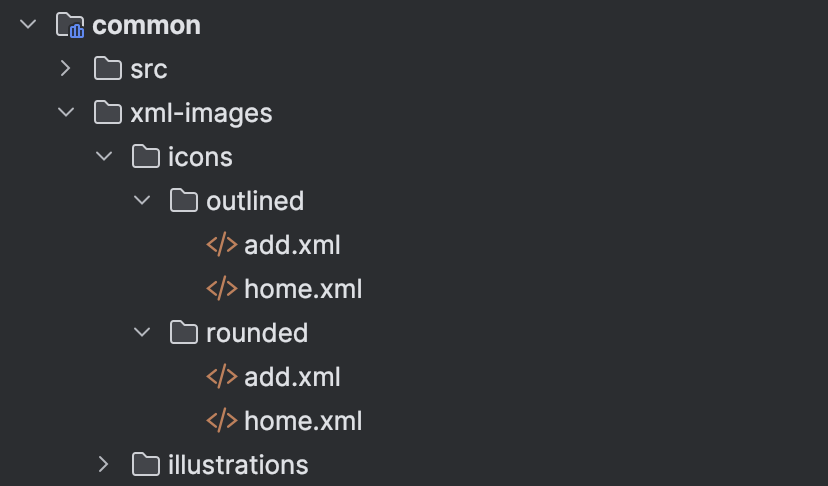This screenshot has width=828, height=486.
Task: Expand the src folder
Action: [66, 69]
